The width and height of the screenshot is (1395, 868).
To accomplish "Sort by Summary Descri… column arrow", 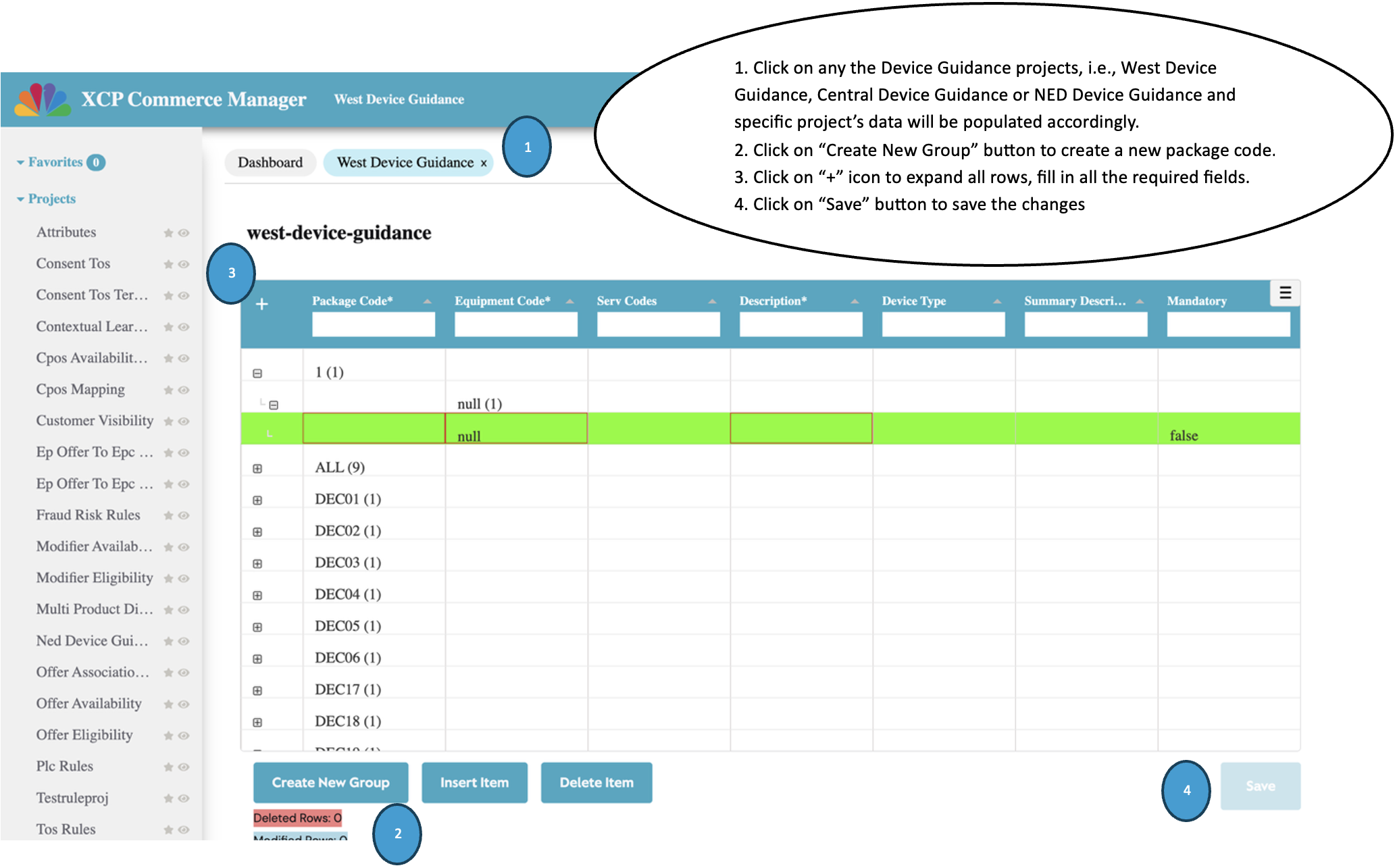I will click(1140, 301).
